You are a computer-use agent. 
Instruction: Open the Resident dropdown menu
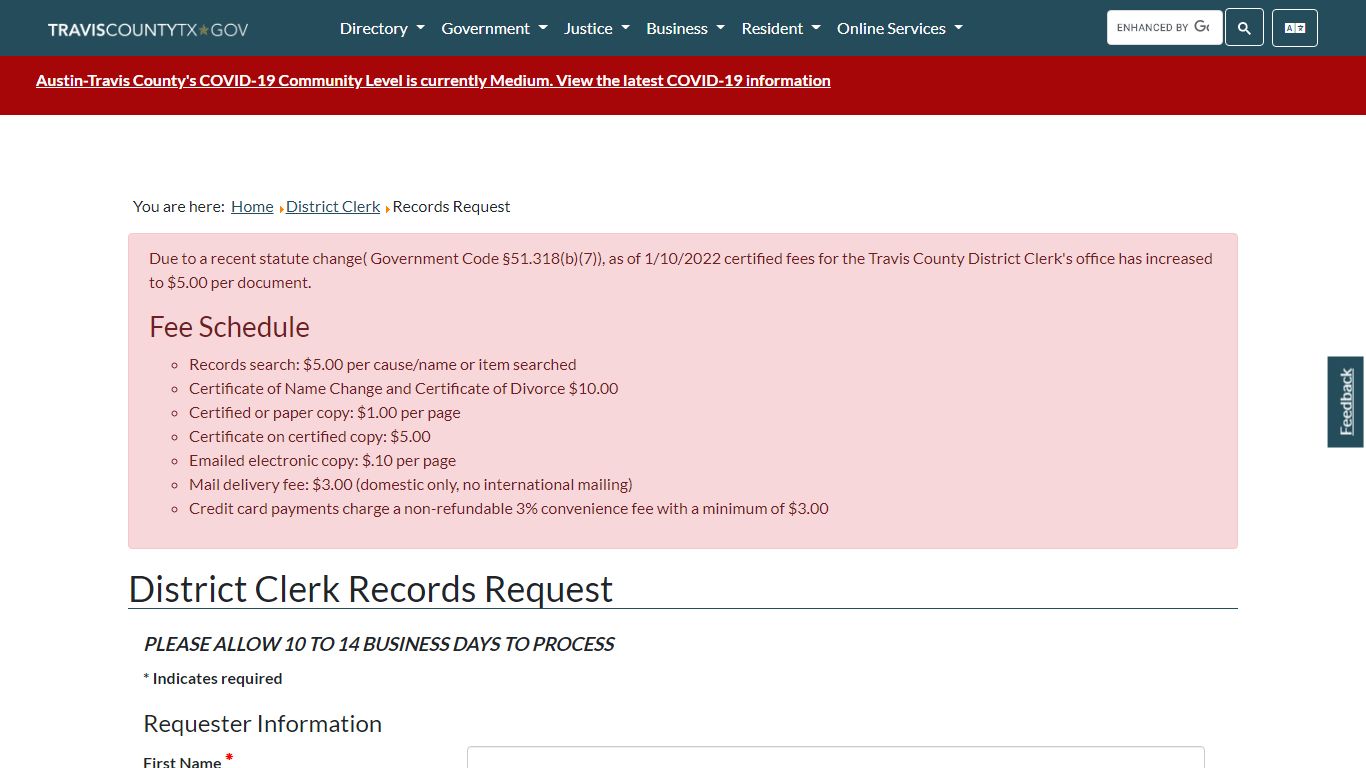click(x=780, y=28)
